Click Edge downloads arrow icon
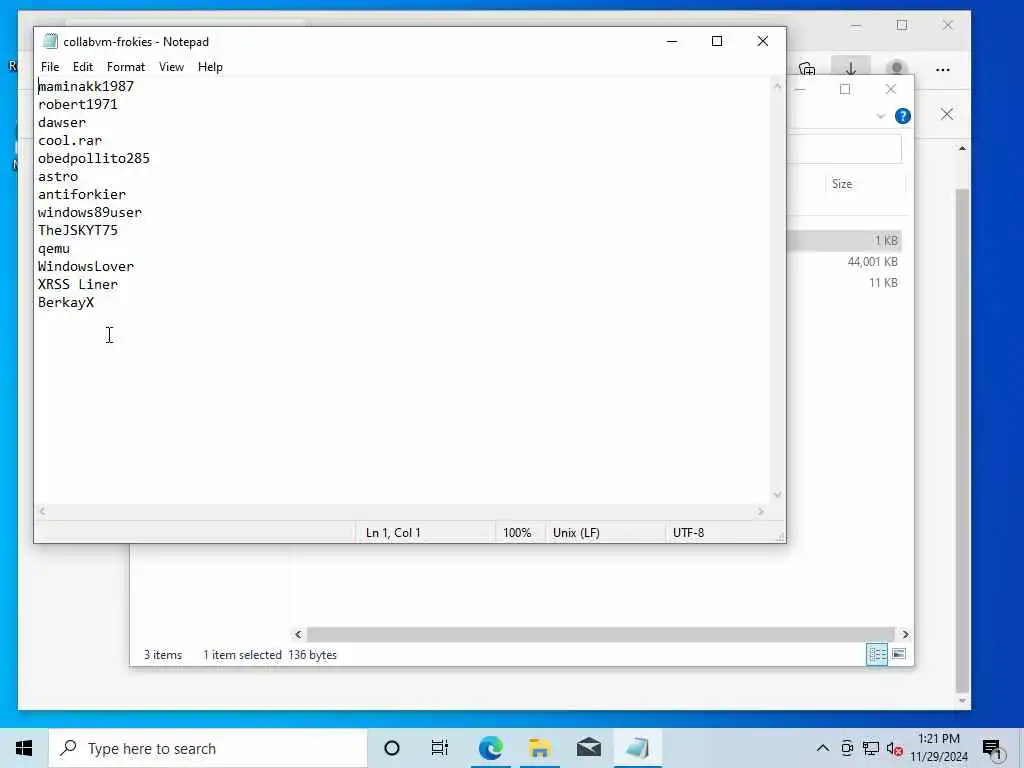1024x768 pixels. (850, 69)
